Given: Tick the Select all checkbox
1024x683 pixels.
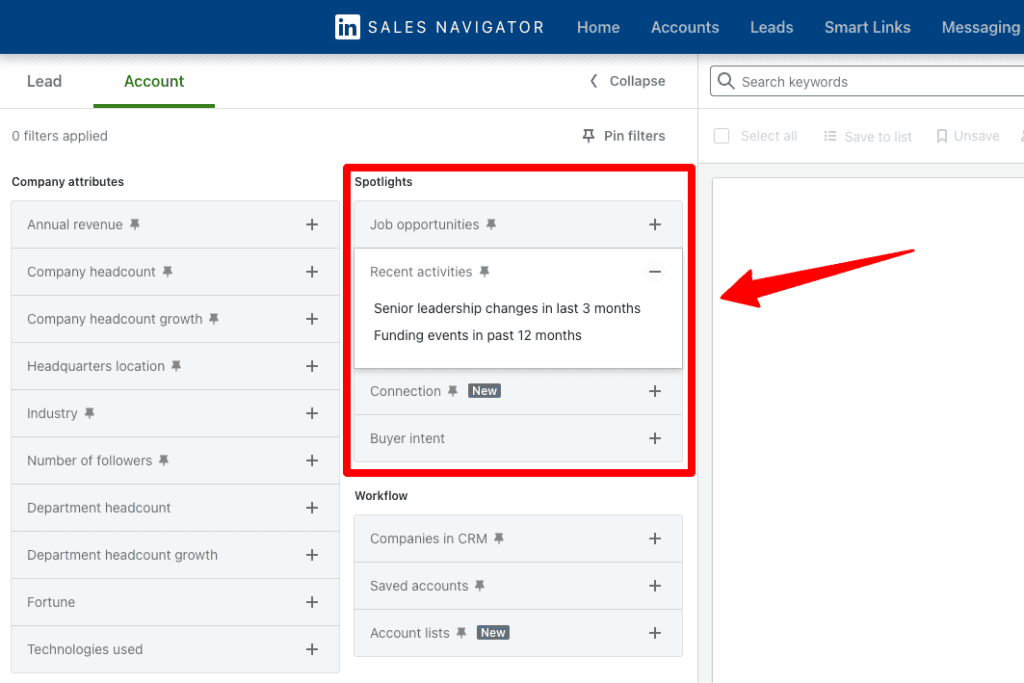Looking at the screenshot, I should (722, 136).
